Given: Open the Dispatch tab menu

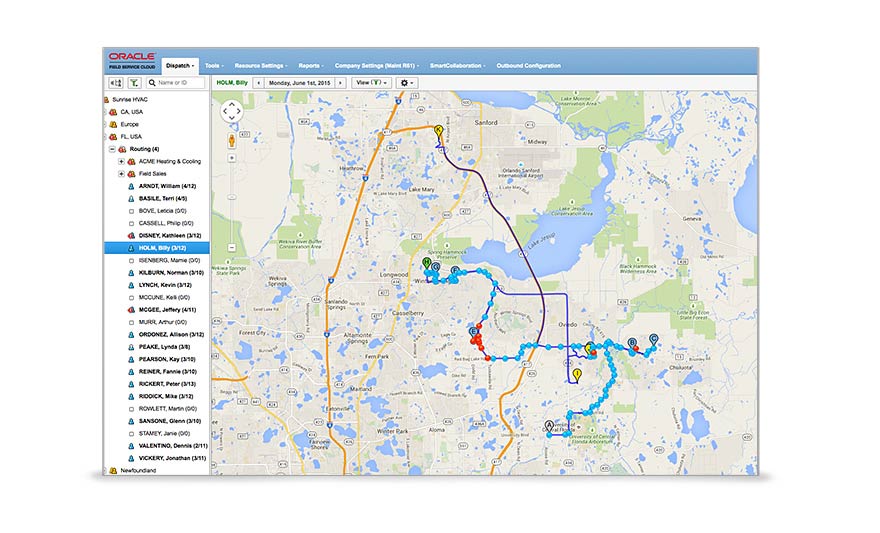Looking at the screenshot, I should 180,66.
